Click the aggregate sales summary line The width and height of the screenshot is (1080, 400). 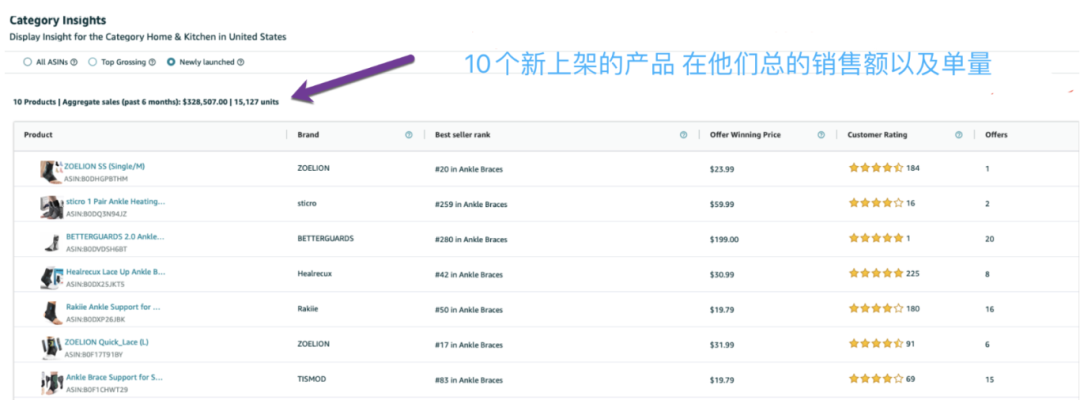146,102
